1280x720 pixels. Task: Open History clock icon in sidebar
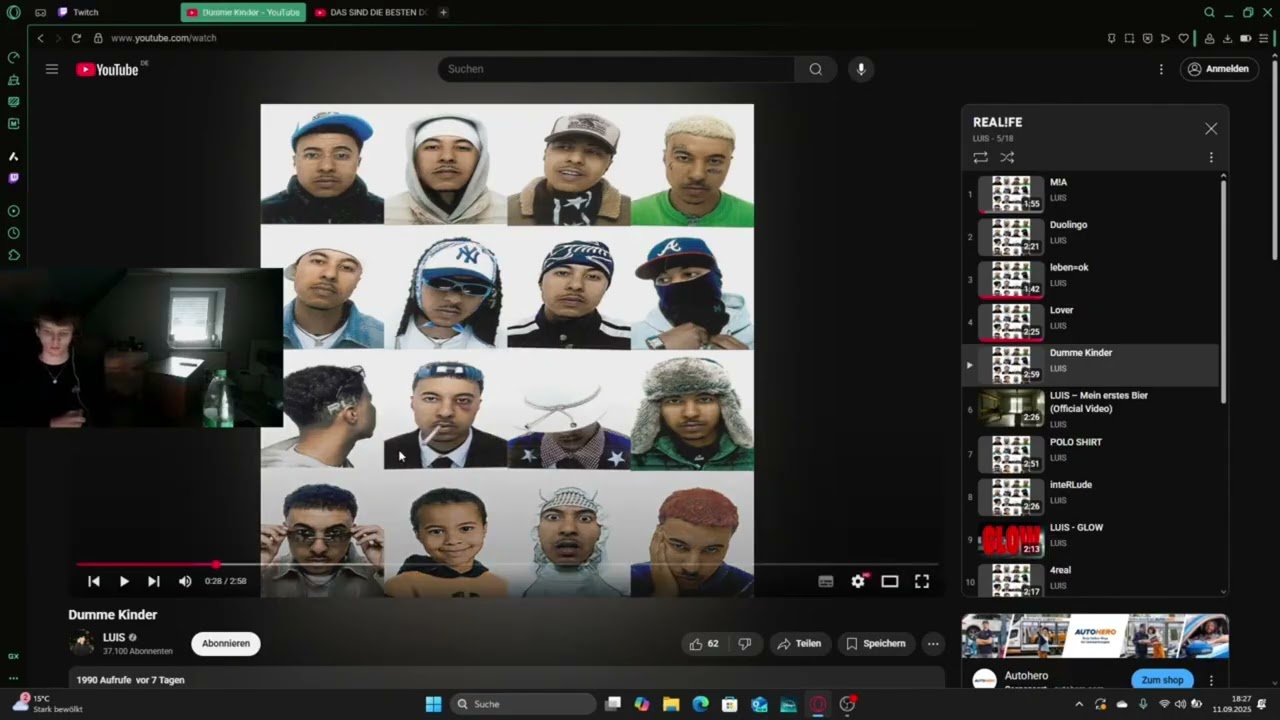pyautogui.click(x=14, y=233)
